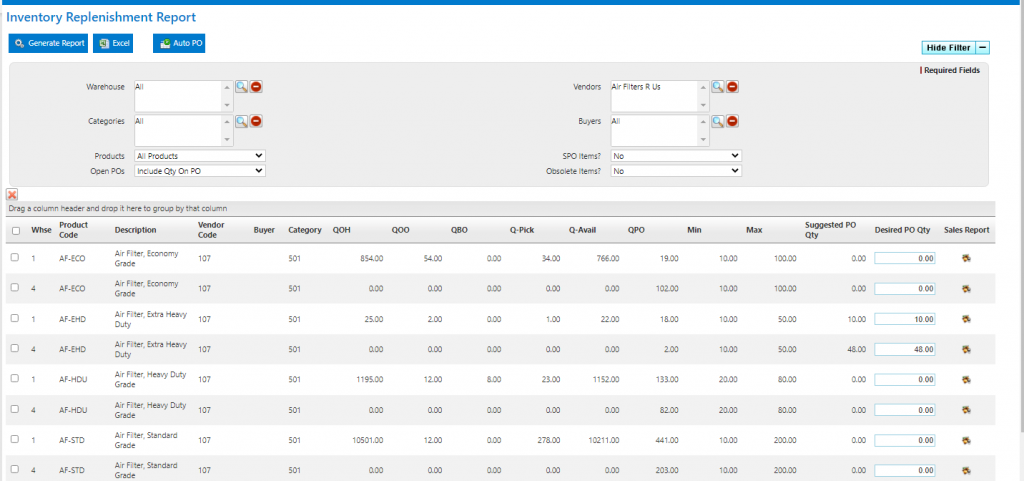Sort by Description column header

click(x=135, y=230)
